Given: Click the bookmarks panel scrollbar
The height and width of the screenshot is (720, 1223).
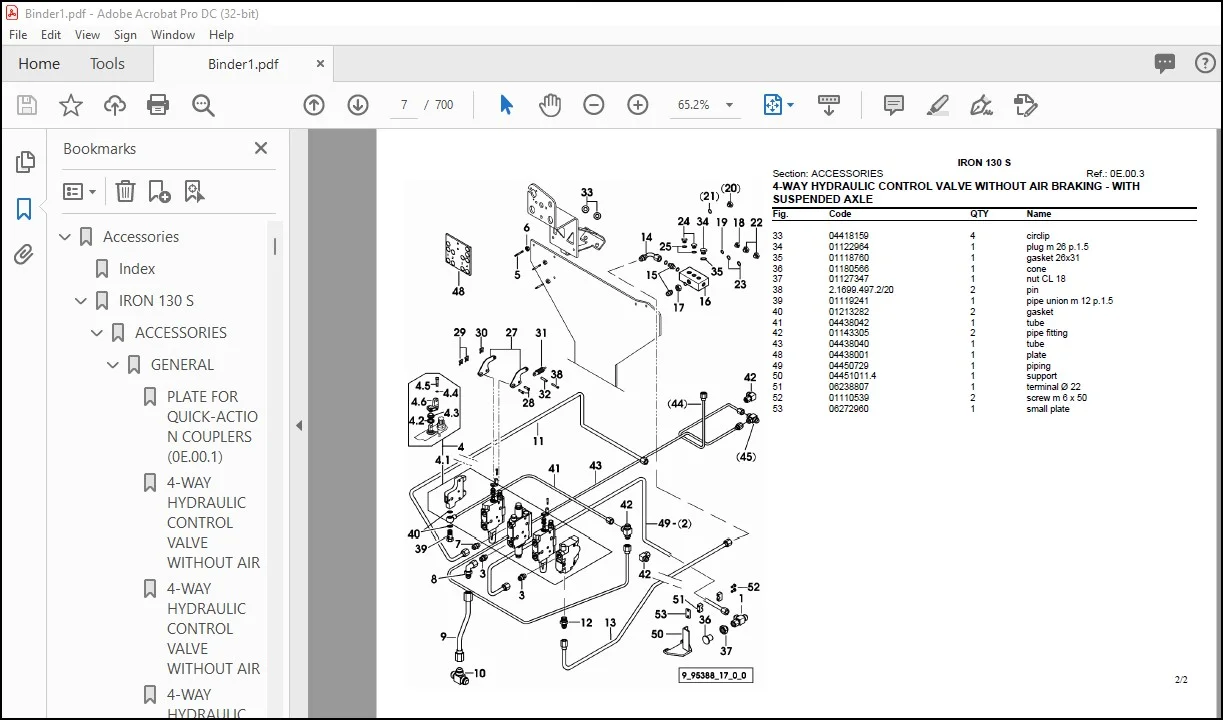Looking at the screenshot, I should [275, 247].
